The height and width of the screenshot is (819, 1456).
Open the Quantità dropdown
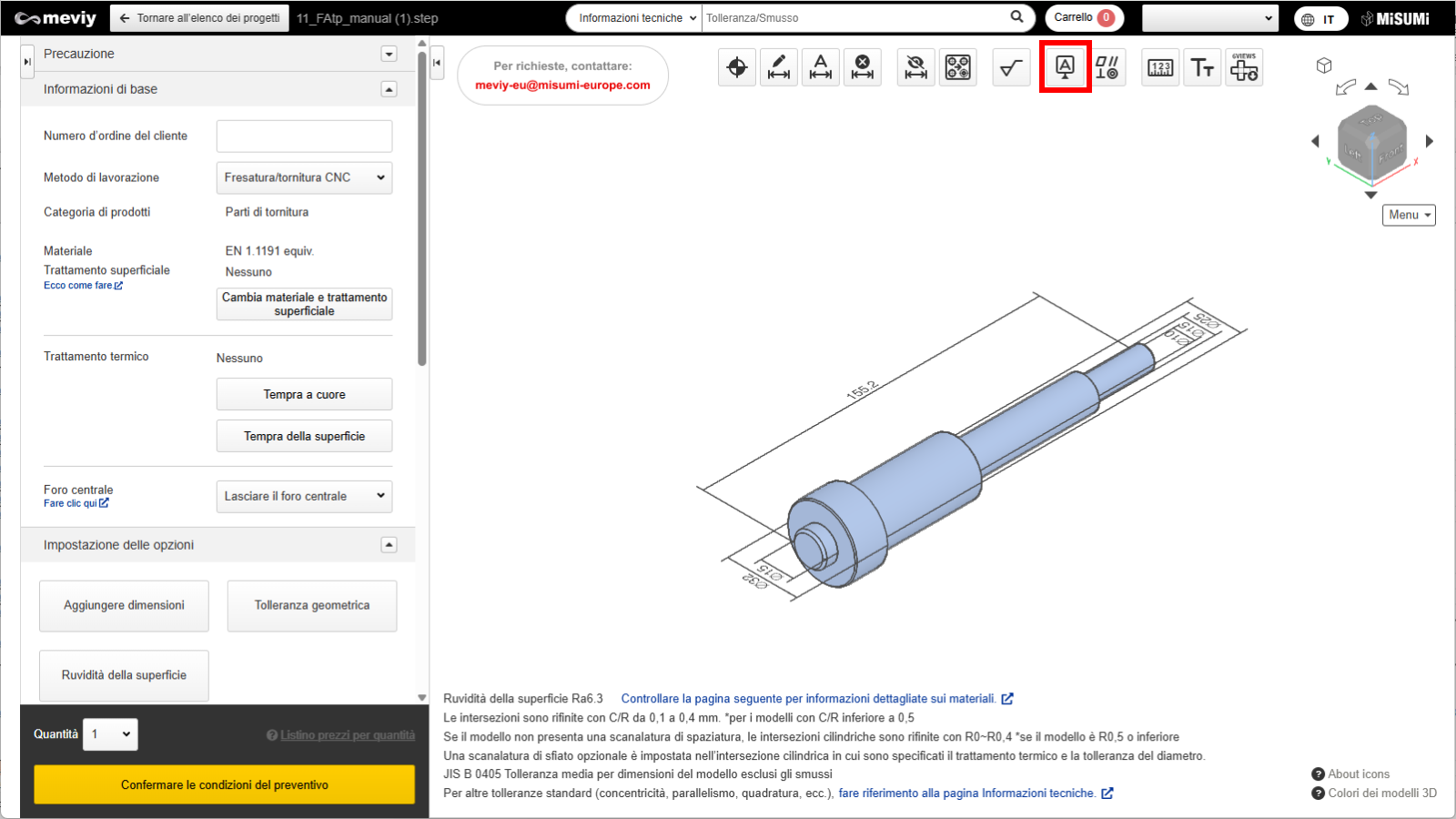[x=111, y=734]
